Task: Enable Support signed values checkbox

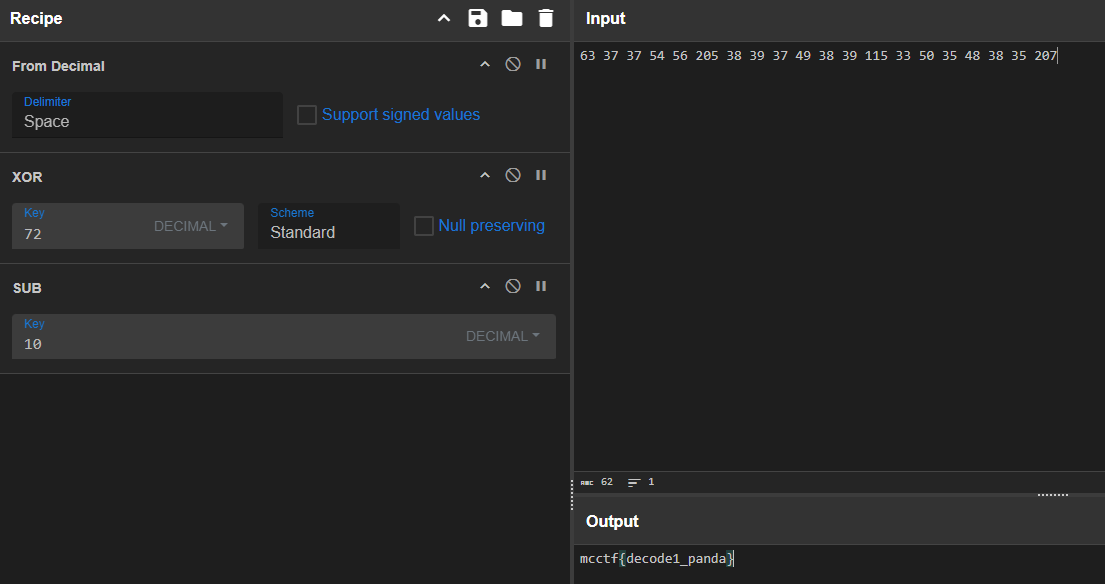Action: click(307, 115)
